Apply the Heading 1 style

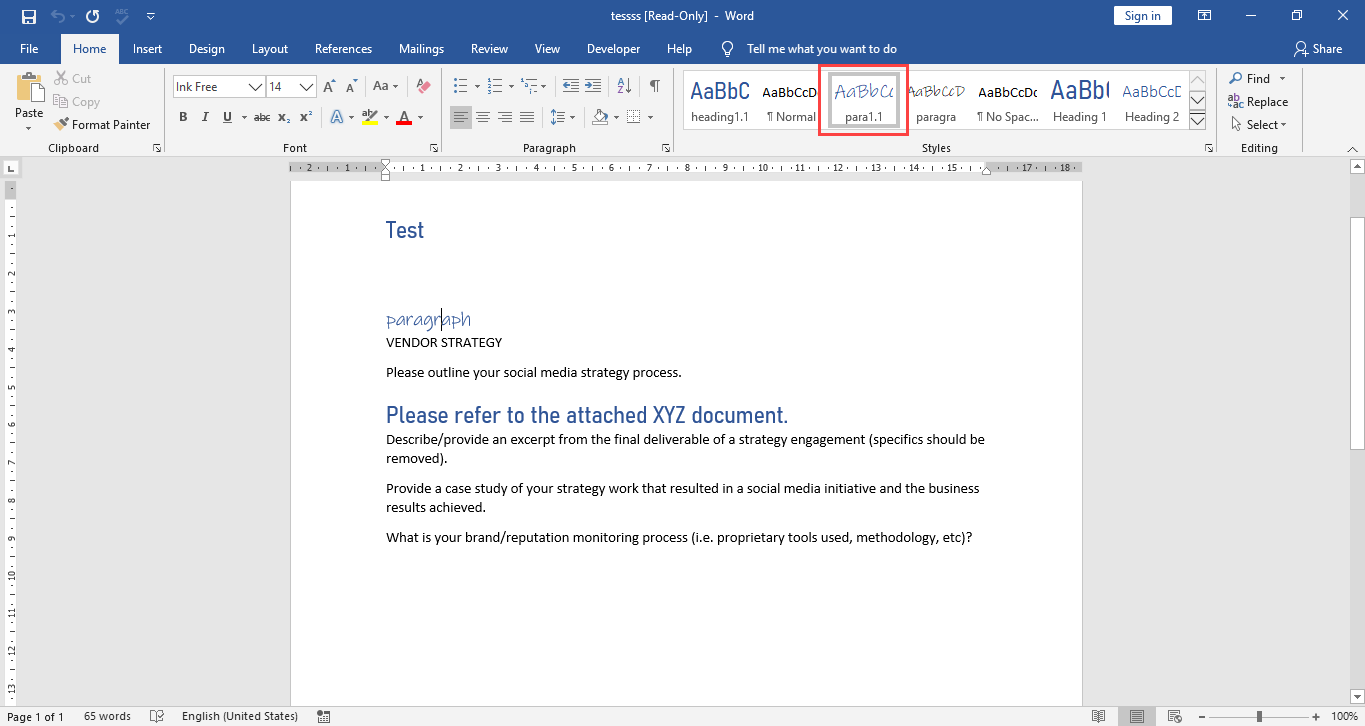[1079, 101]
